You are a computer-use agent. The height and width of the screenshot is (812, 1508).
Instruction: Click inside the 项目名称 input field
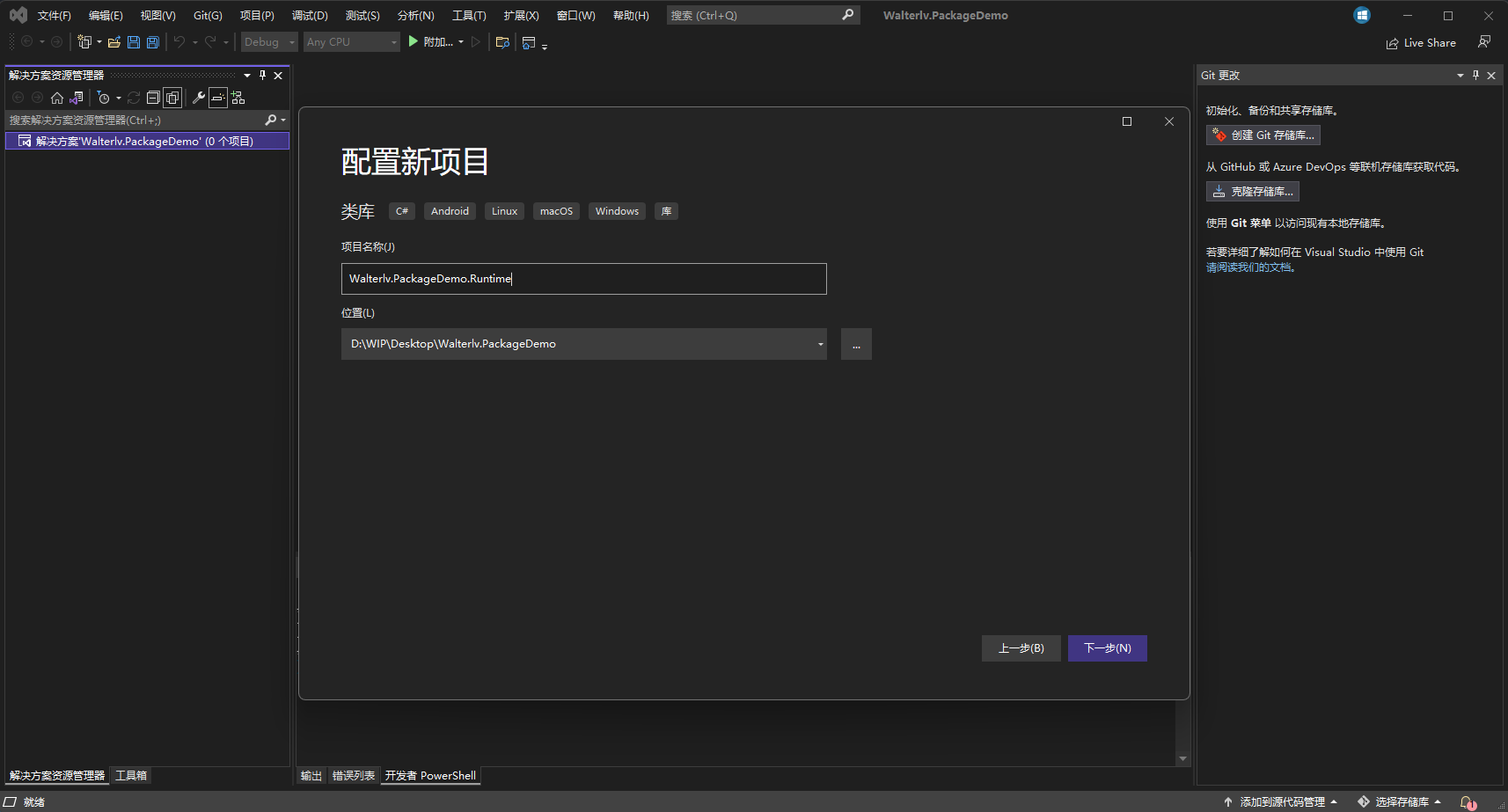[583, 279]
